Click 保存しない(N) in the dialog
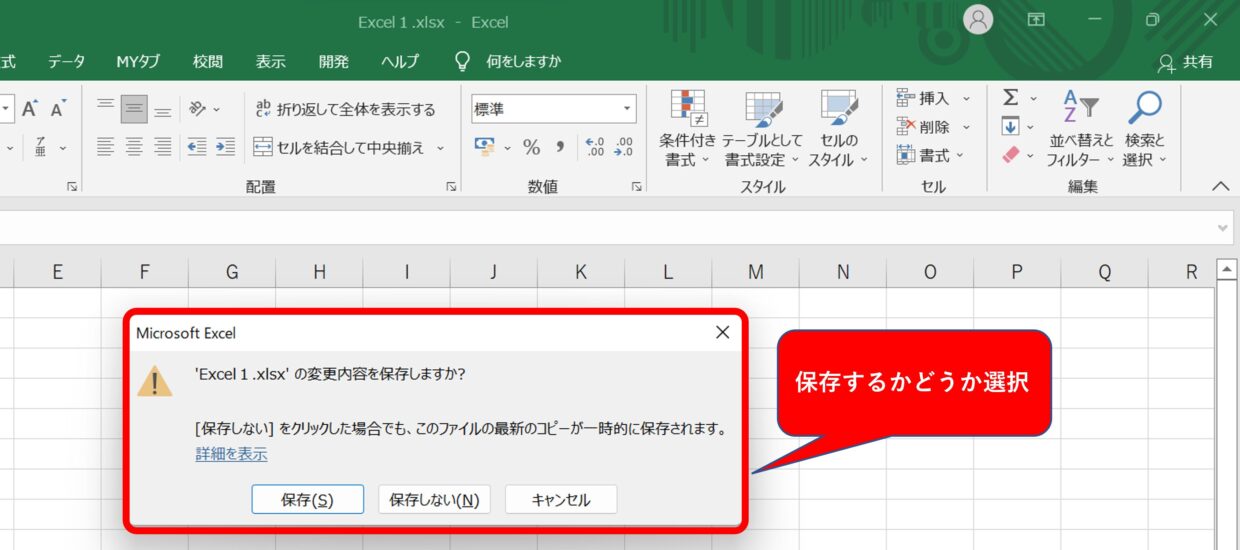Viewport: 1240px width, 550px height. click(x=434, y=500)
